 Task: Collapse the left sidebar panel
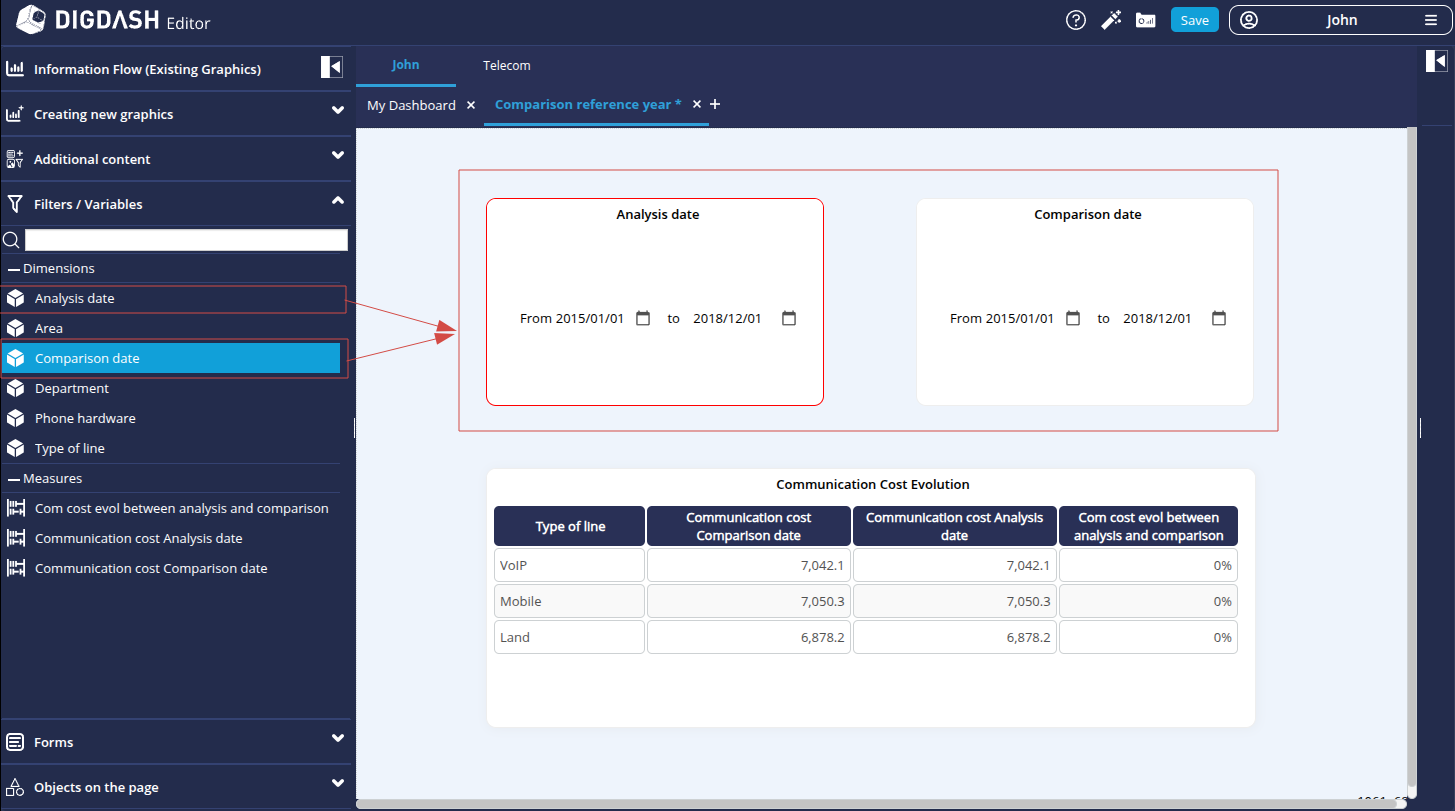click(332, 67)
